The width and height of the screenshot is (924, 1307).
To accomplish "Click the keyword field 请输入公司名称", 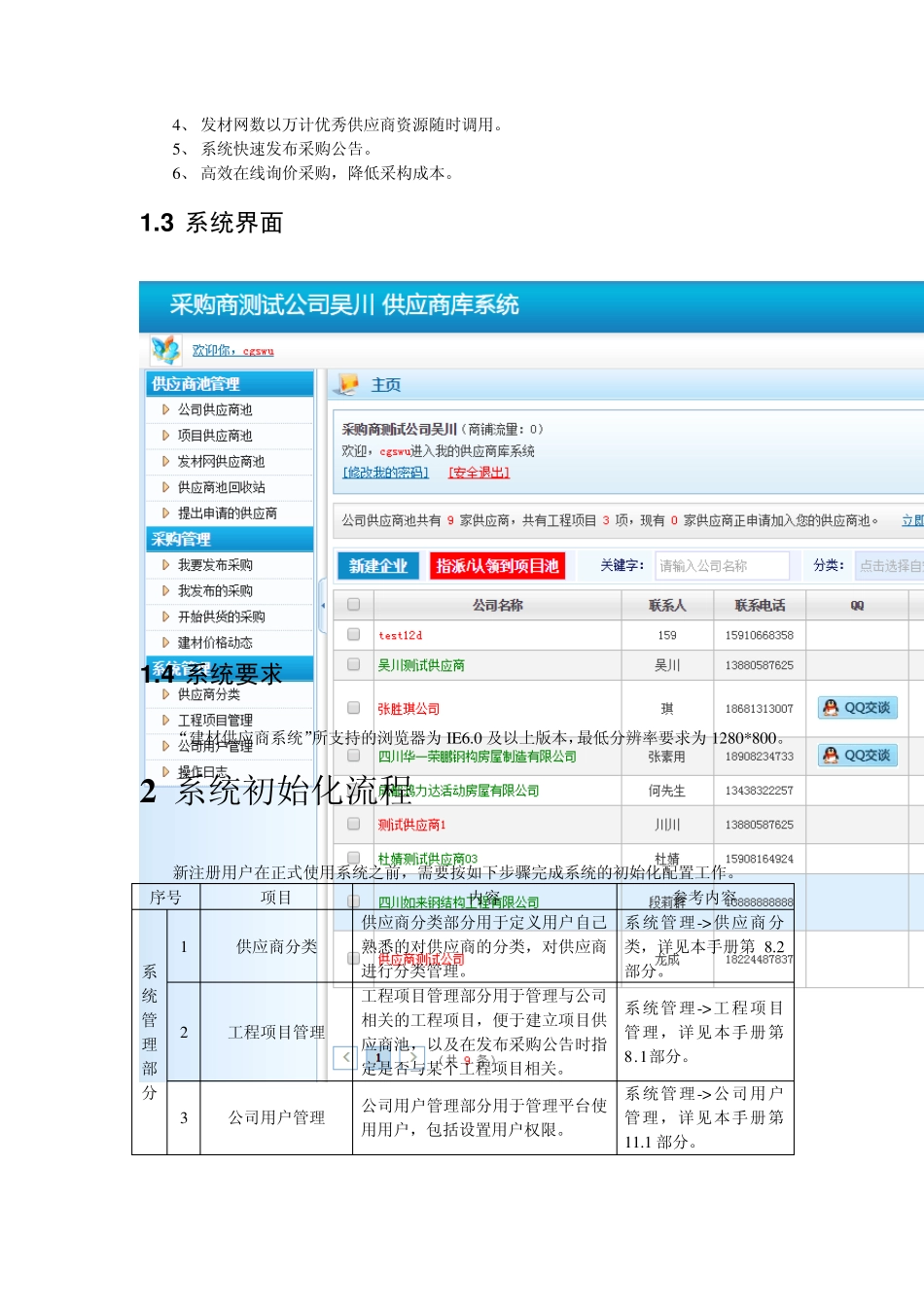I will click(723, 565).
